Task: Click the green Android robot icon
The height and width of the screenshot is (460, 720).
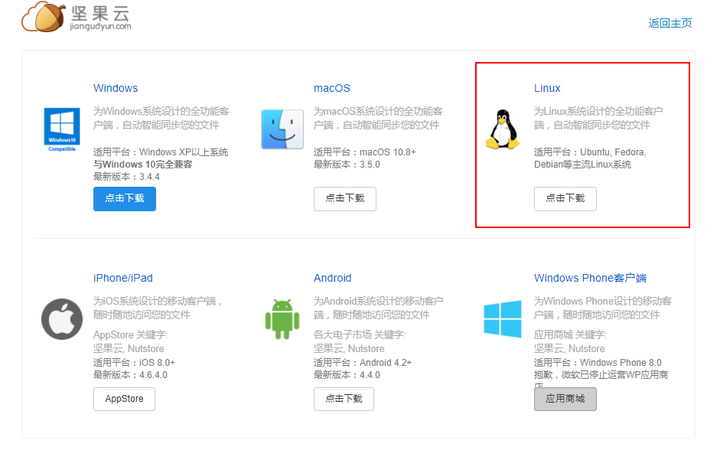Action: (x=282, y=319)
